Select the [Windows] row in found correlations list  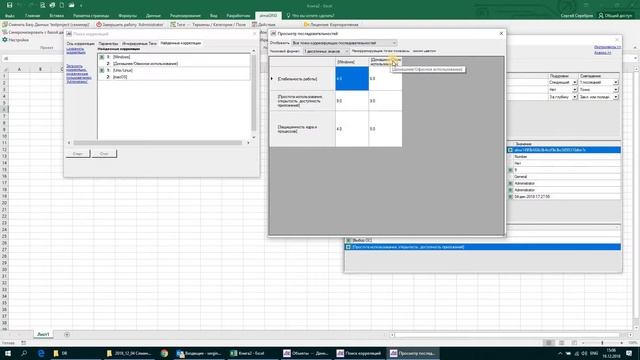click(x=174, y=57)
